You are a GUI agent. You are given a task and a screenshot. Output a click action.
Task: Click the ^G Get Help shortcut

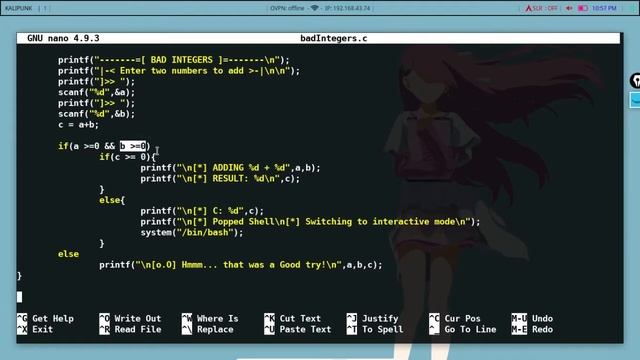tap(45, 318)
